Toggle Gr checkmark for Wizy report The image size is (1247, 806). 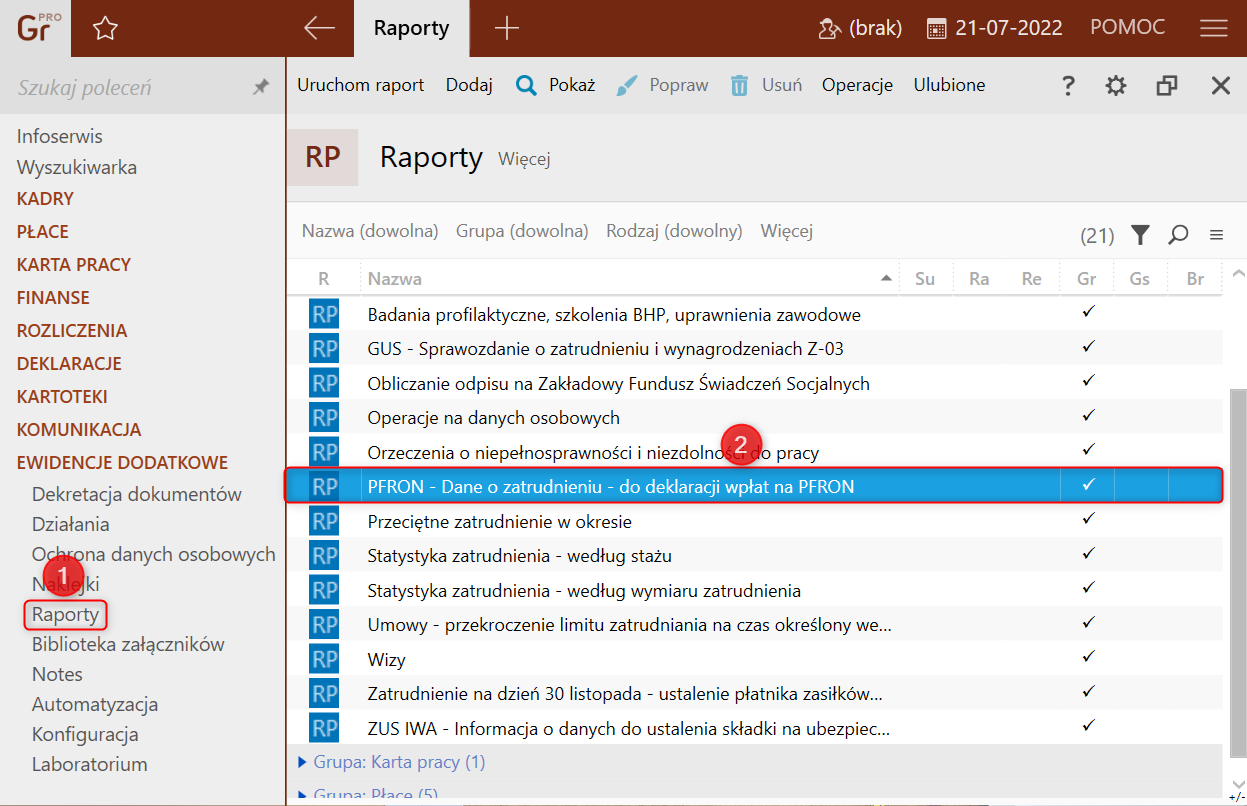(1088, 657)
